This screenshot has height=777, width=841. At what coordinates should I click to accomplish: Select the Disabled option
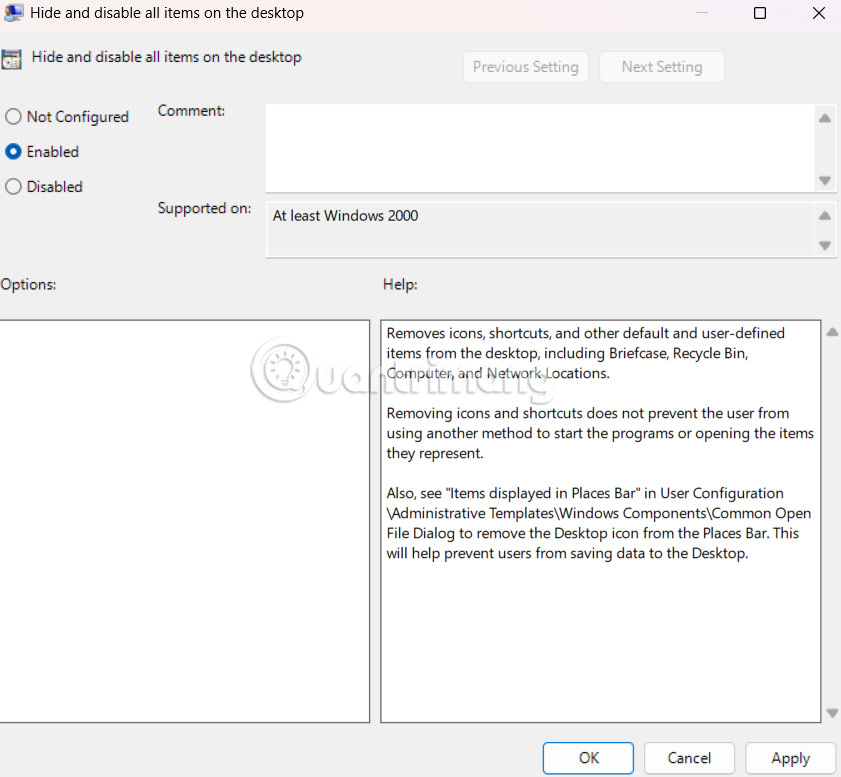pyautogui.click(x=13, y=186)
